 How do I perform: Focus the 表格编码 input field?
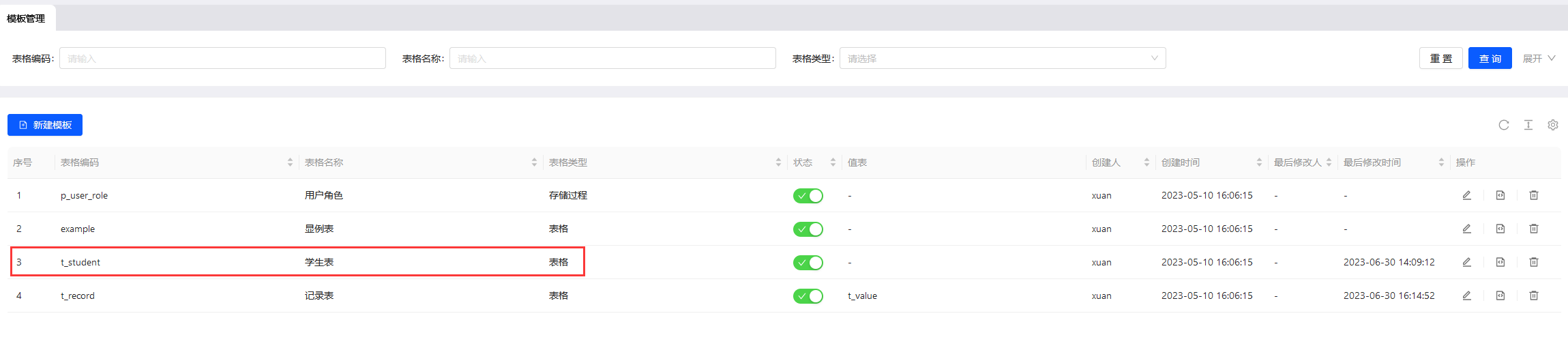(222, 58)
